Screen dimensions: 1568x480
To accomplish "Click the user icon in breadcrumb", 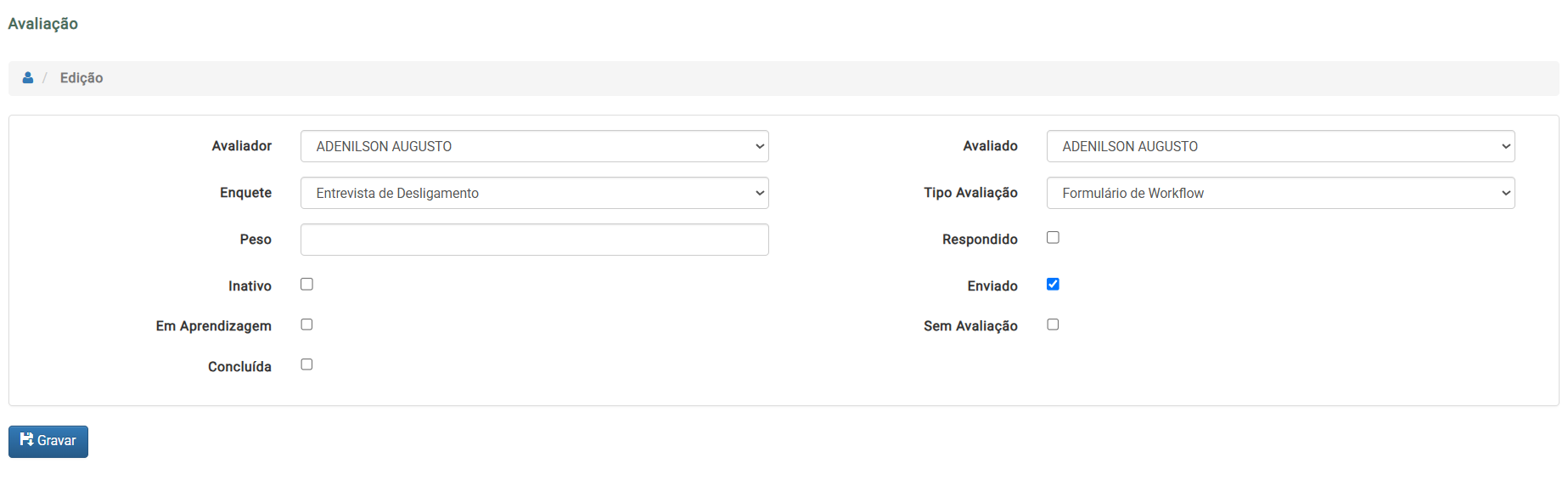I will (28, 78).
